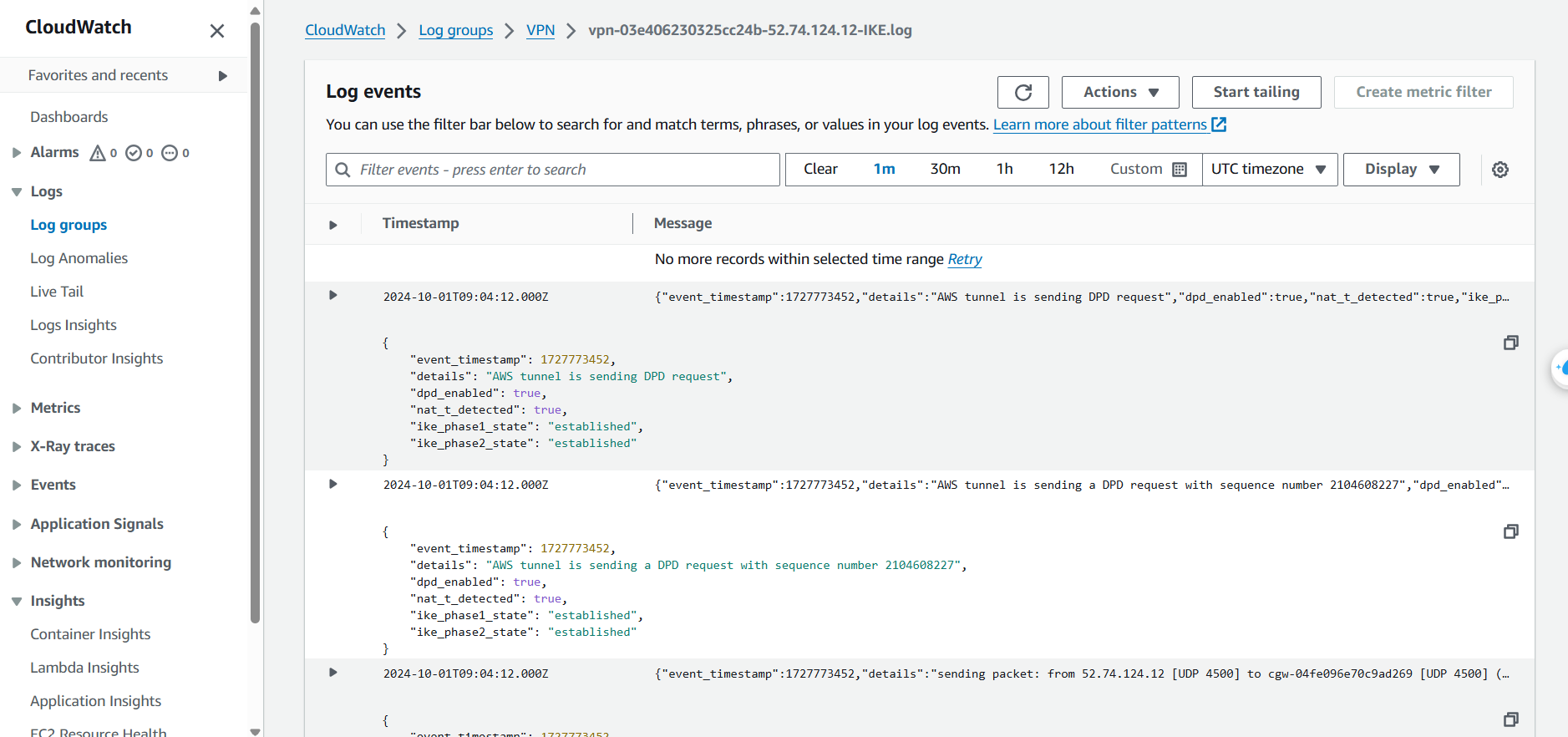
Task: Click the search magnifier icon in filter bar
Action: click(x=343, y=170)
